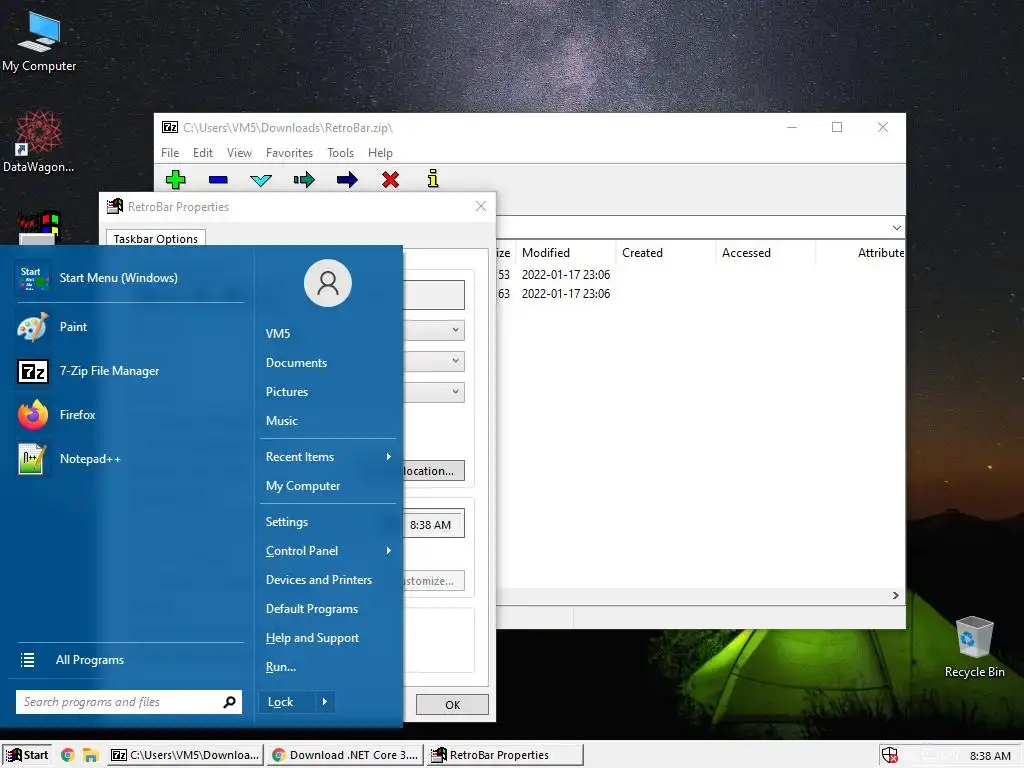Click the RetroBar Properties title bar icon
1024x768 pixels.
pos(114,206)
